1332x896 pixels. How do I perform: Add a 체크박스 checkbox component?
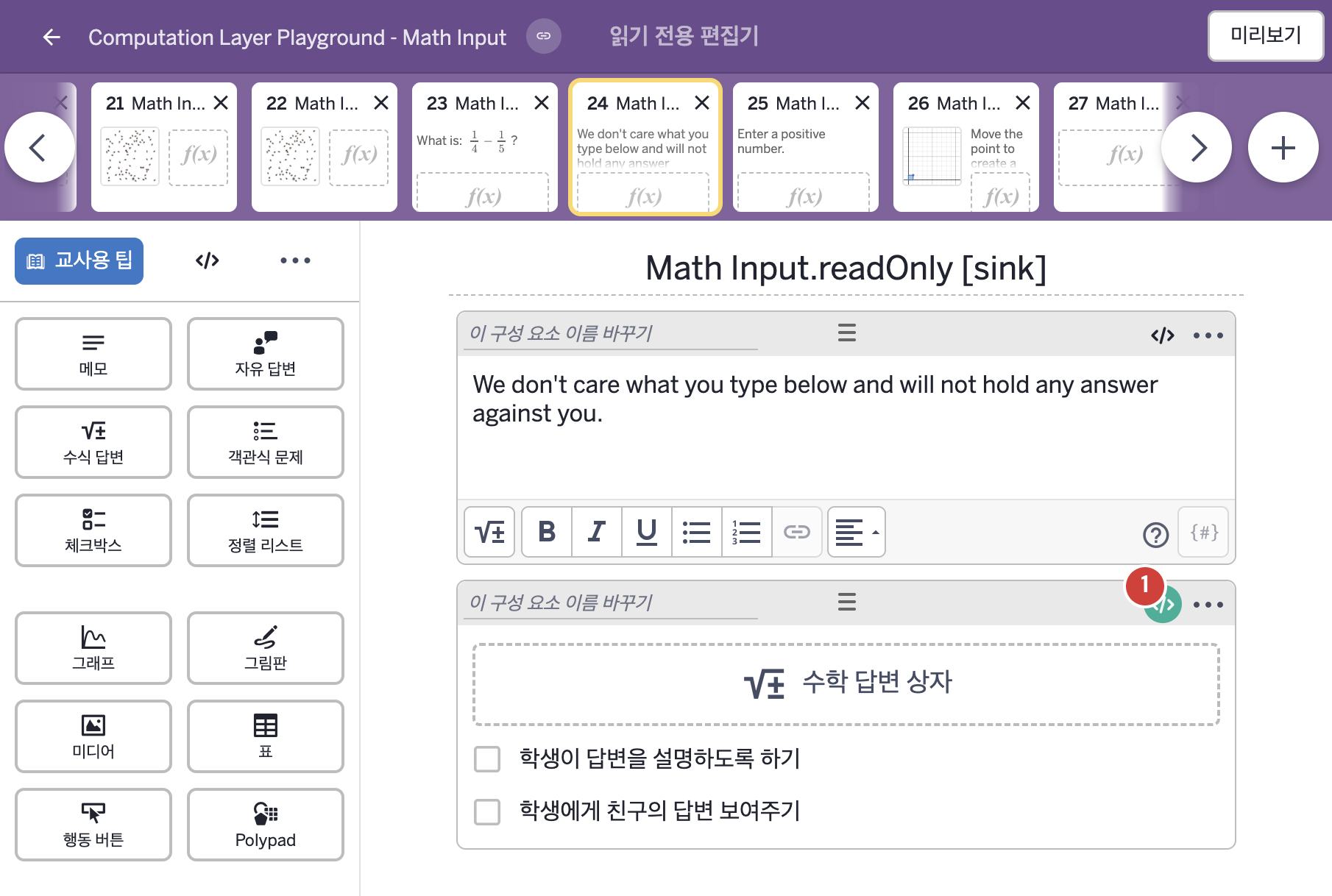[93, 530]
